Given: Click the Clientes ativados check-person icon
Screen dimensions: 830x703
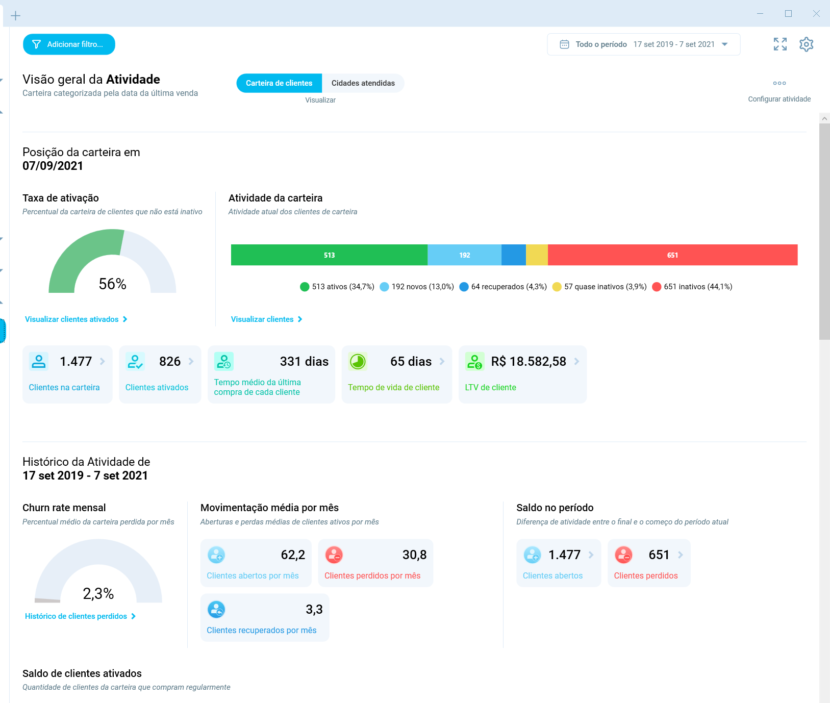Looking at the screenshot, I should click(132, 360).
